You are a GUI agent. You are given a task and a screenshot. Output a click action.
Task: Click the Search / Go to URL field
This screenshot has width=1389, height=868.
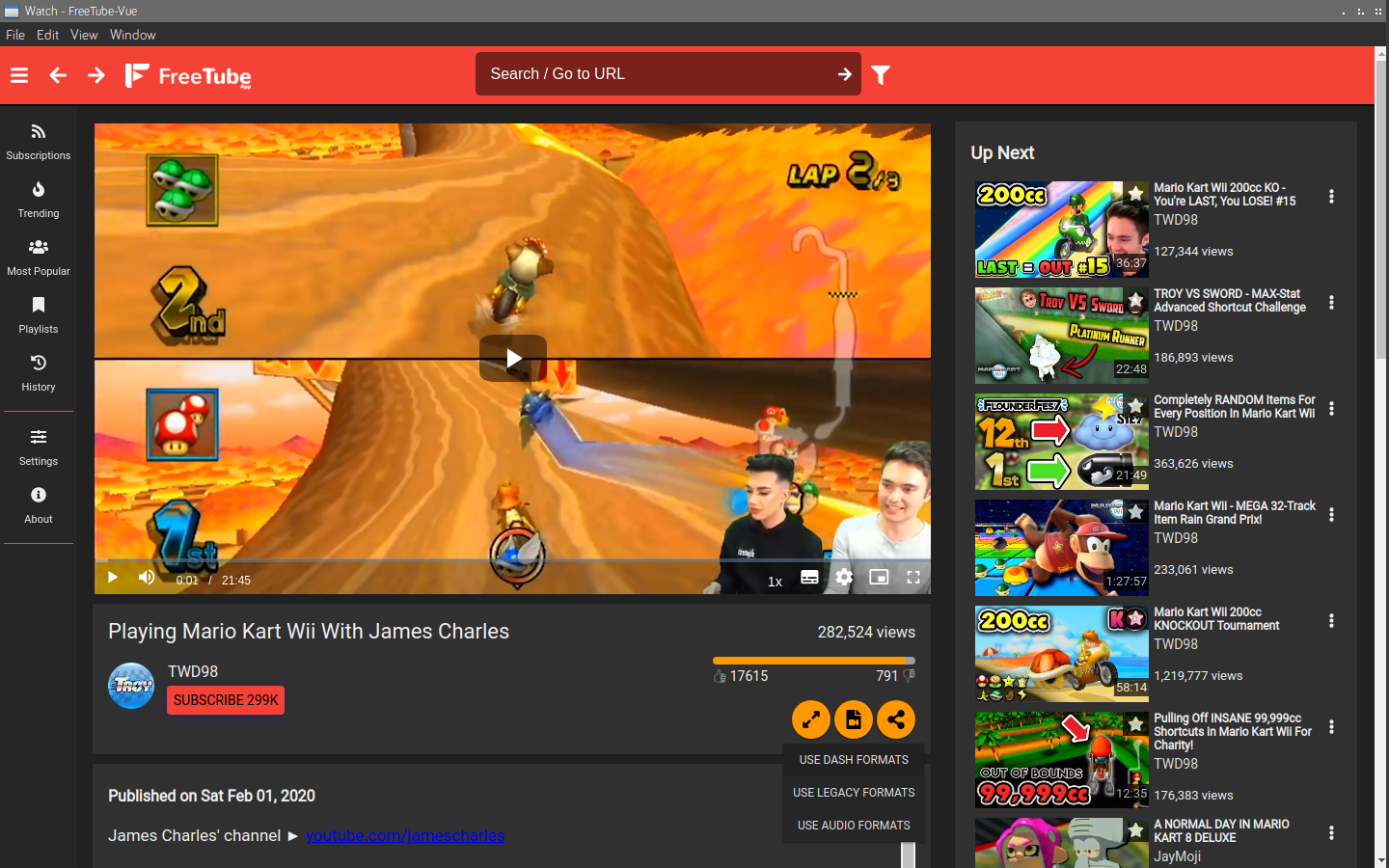click(x=656, y=74)
